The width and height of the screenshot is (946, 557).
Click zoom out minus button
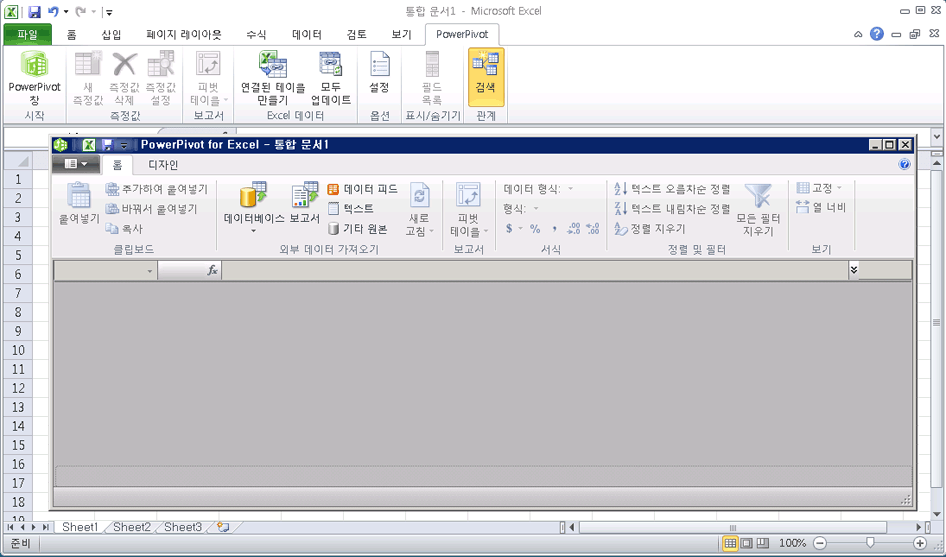(819, 543)
